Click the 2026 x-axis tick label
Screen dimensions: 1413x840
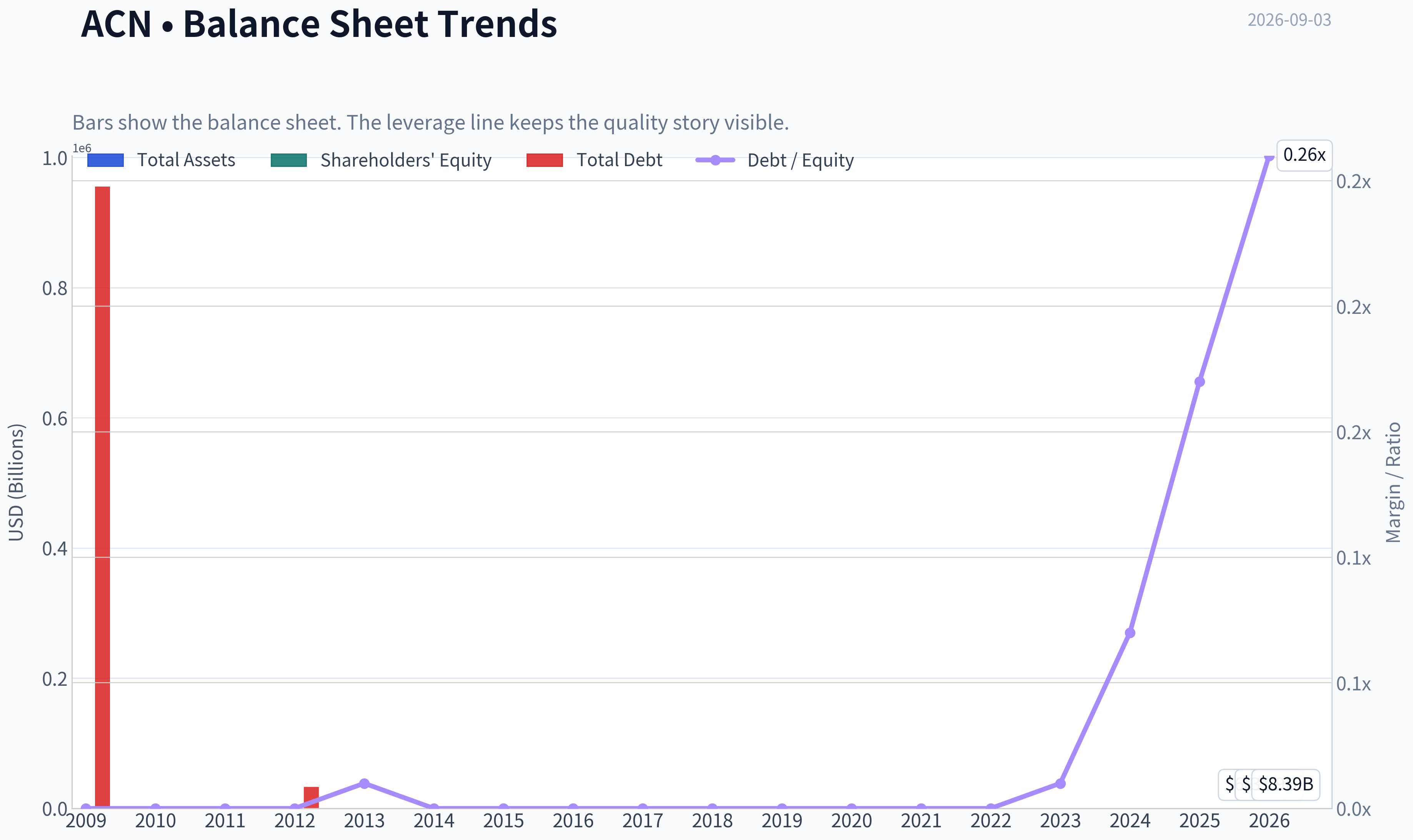click(1269, 821)
